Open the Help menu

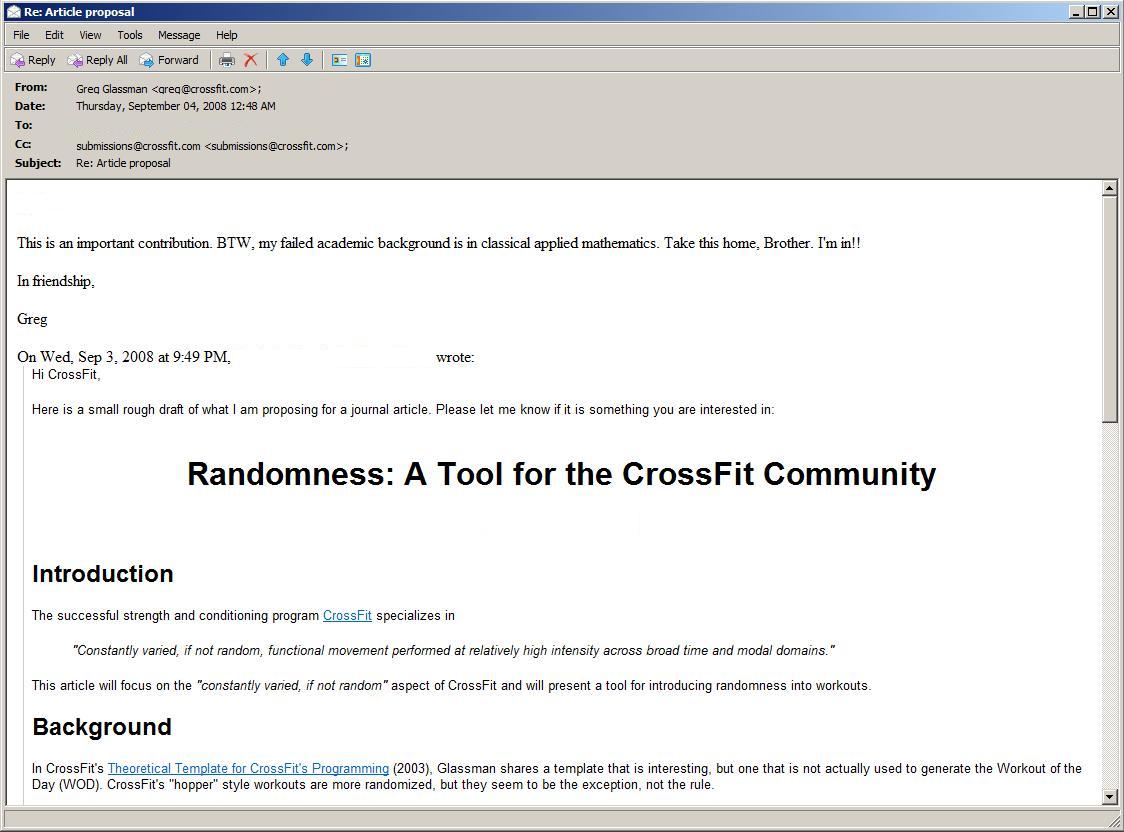(x=227, y=35)
